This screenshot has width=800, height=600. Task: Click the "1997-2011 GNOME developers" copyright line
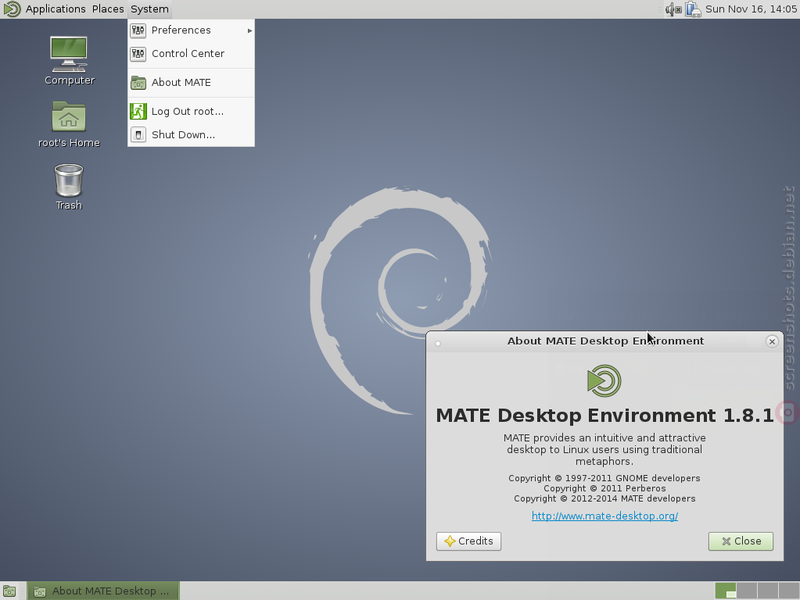(x=605, y=478)
